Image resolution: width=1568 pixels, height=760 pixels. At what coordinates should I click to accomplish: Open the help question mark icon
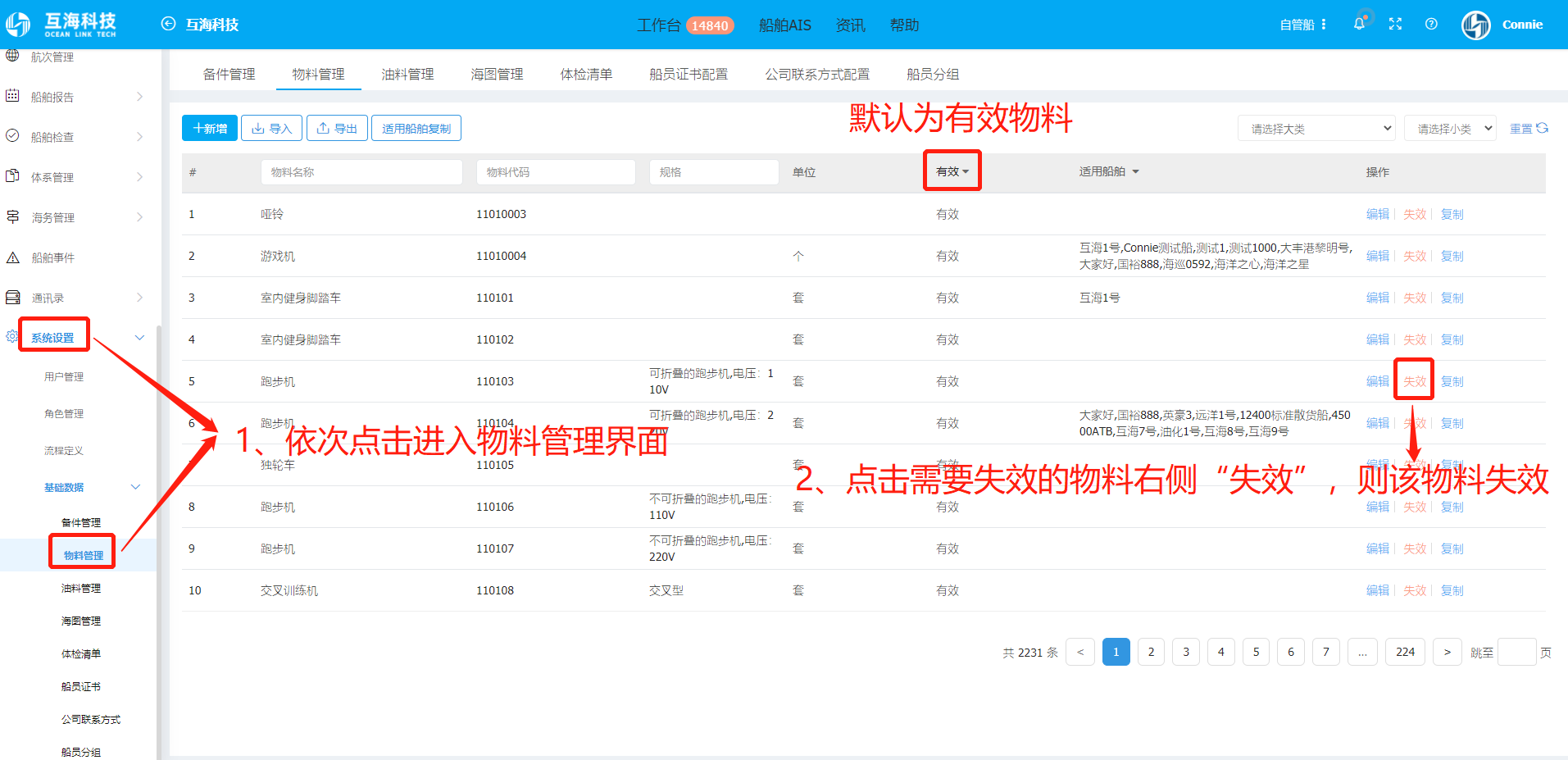point(1431,24)
